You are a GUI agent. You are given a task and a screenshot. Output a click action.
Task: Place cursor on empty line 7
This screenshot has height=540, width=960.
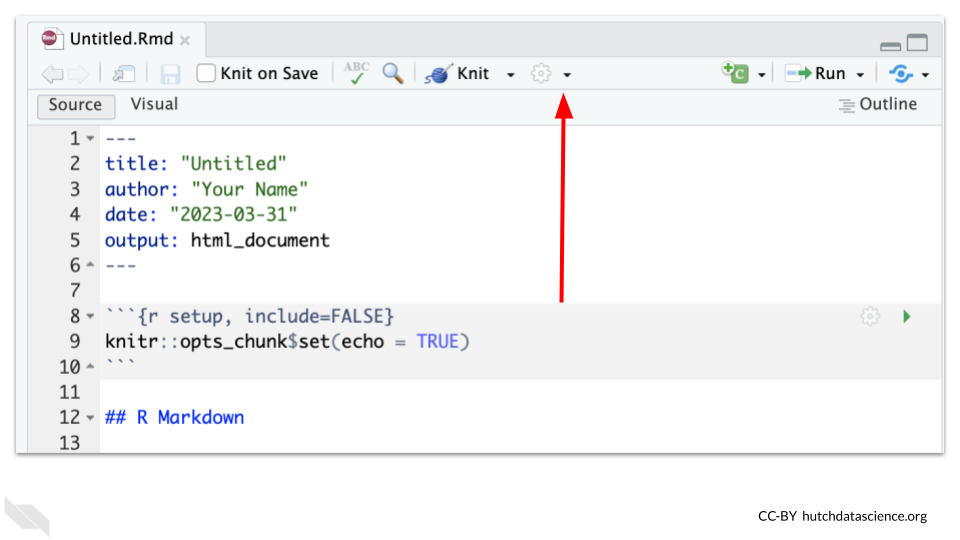pyautogui.click(x=520, y=291)
